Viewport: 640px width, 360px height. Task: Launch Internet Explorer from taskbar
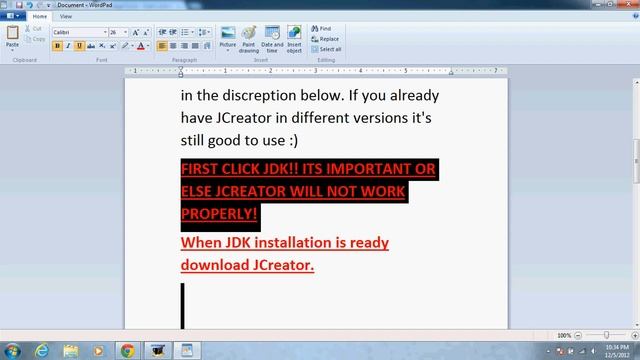[x=42, y=351]
